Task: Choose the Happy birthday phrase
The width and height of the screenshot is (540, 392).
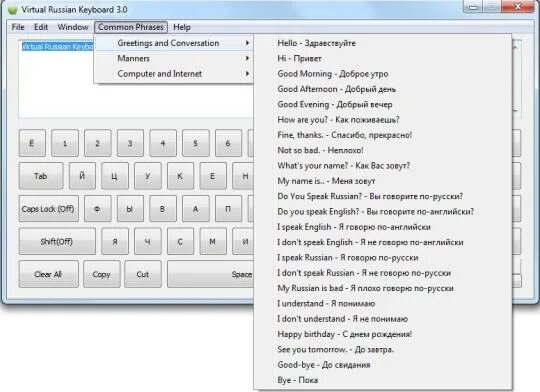Action: (382, 334)
